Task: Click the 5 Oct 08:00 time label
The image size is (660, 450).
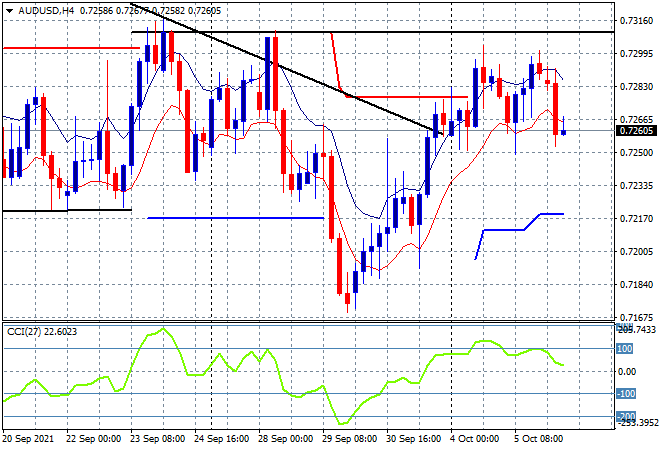Action: (x=538, y=439)
